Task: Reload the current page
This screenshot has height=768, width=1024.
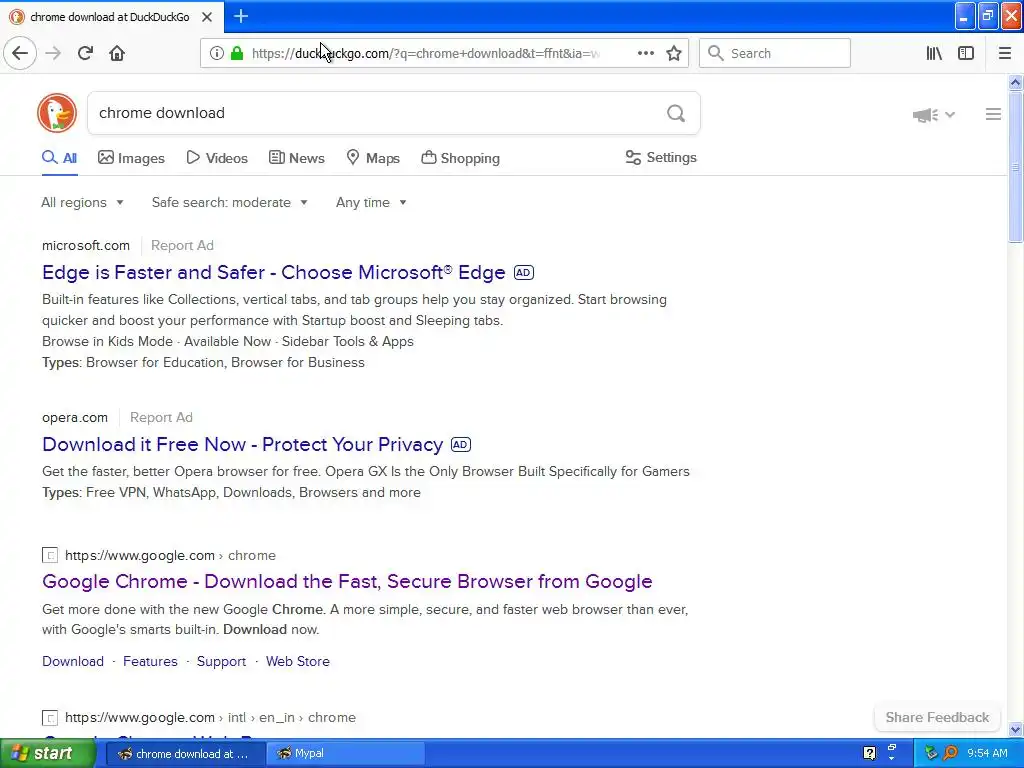Action: click(85, 53)
